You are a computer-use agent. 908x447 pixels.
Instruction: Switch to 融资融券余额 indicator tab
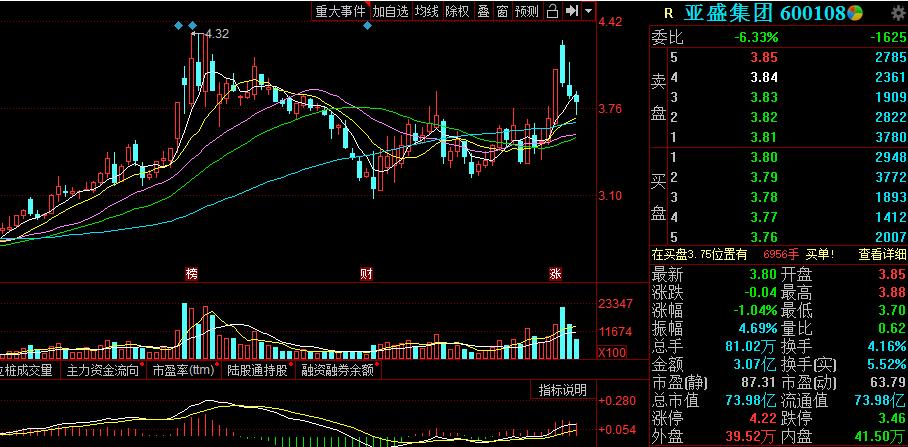338,370
